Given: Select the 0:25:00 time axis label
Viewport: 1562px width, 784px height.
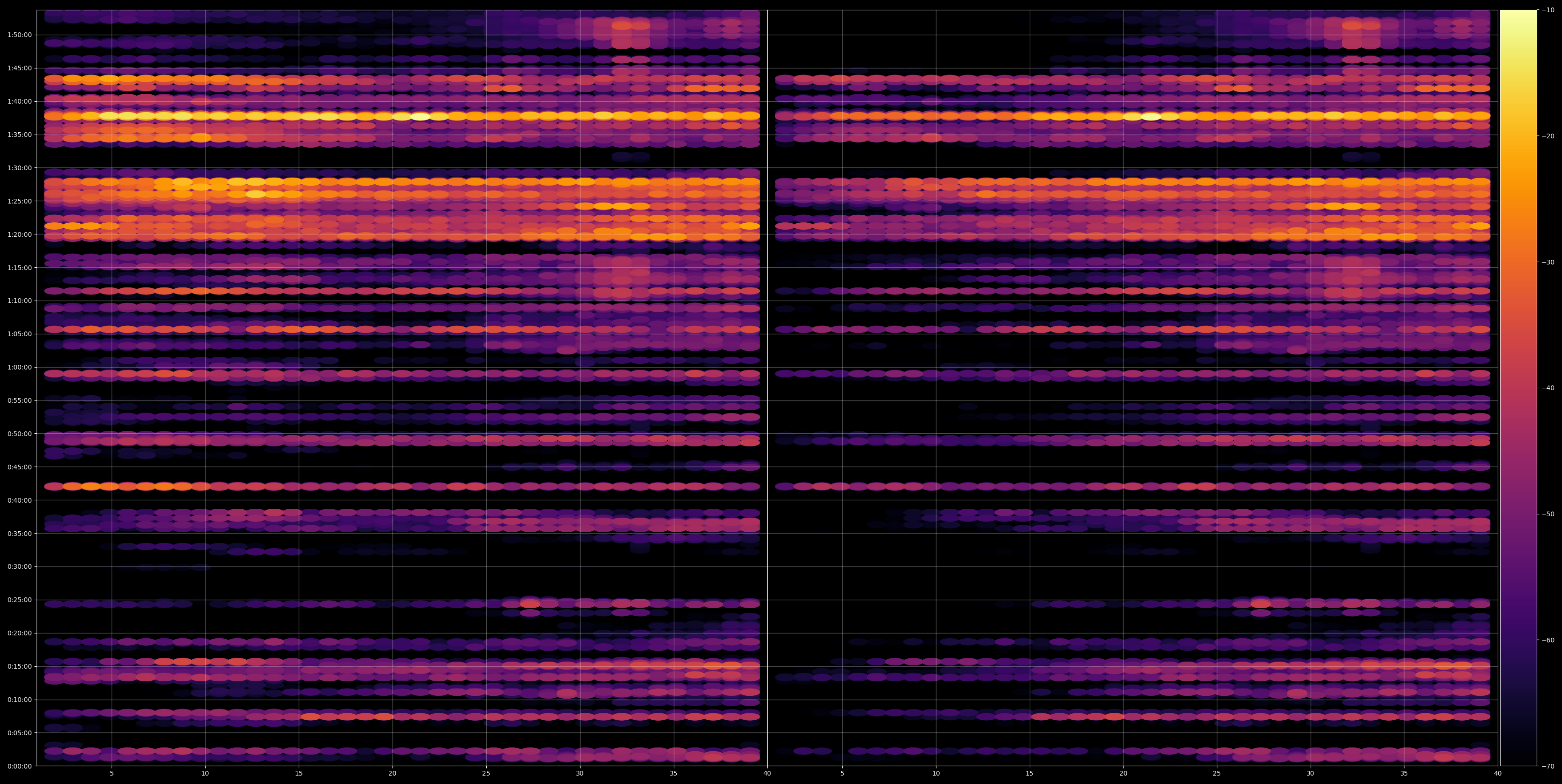Looking at the screenshot, I should [x=19, y=600].
